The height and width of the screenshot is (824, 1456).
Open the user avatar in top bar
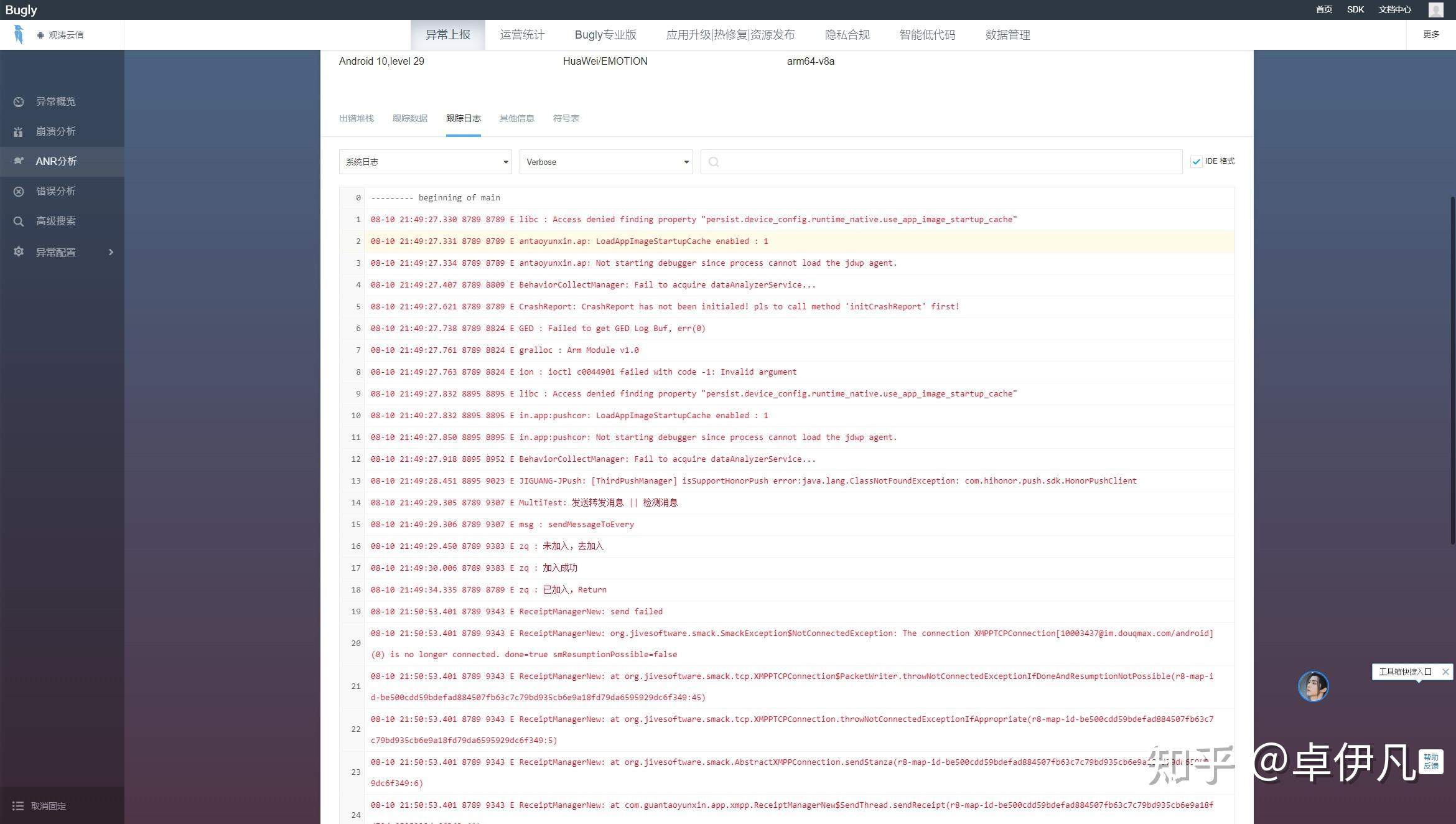tap(1435, 9)
